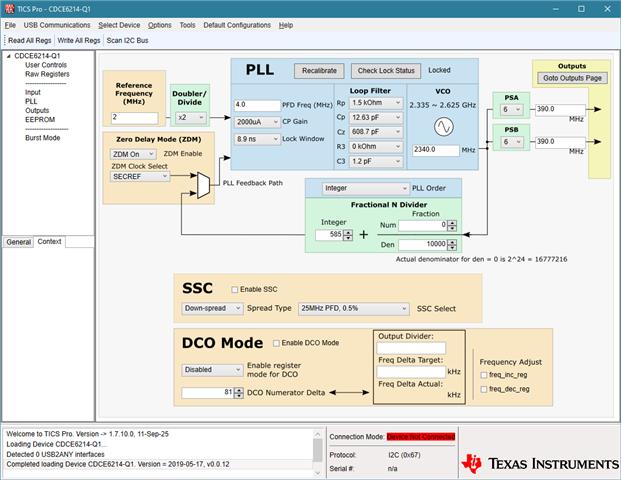
Task: Open the Select Device menu
Action: (119, 25)
